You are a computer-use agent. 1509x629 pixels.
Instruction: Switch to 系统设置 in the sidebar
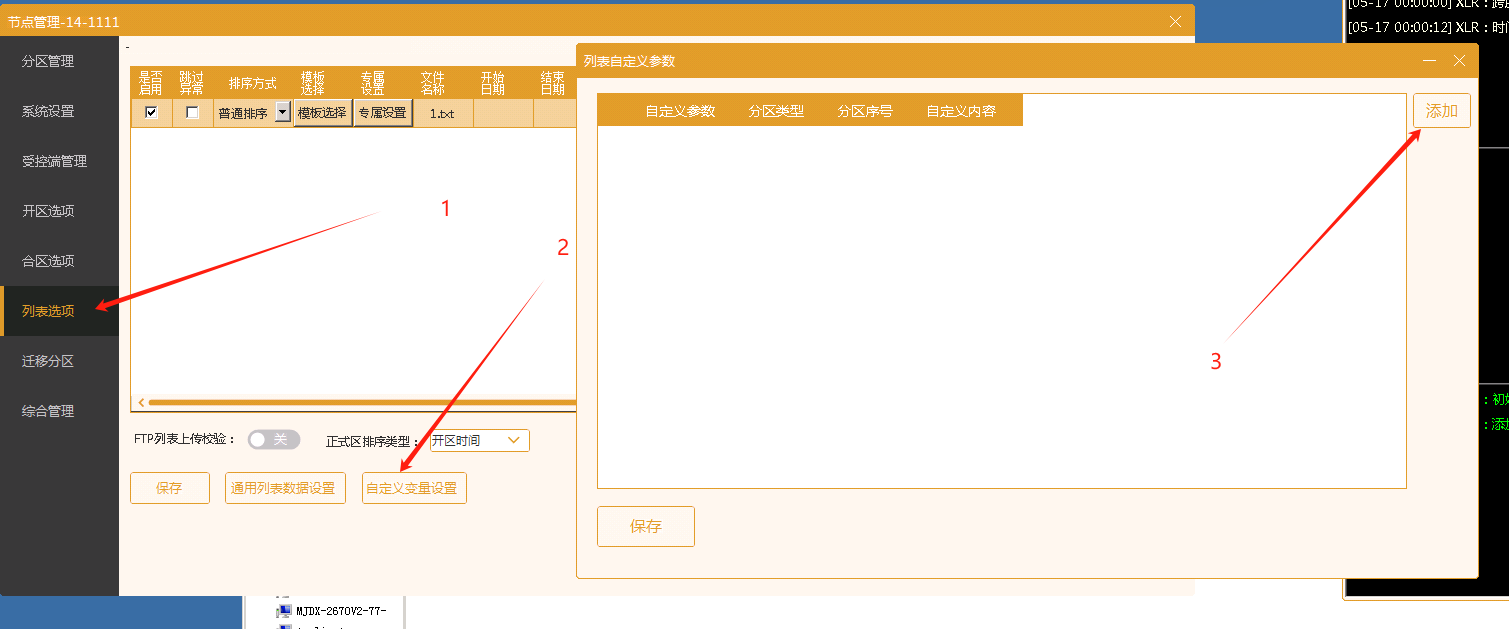[x=48, y=111]
